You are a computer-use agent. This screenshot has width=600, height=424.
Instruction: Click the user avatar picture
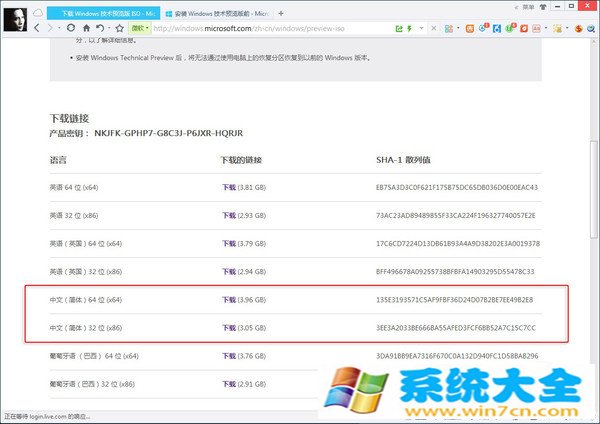click(15, 19)
